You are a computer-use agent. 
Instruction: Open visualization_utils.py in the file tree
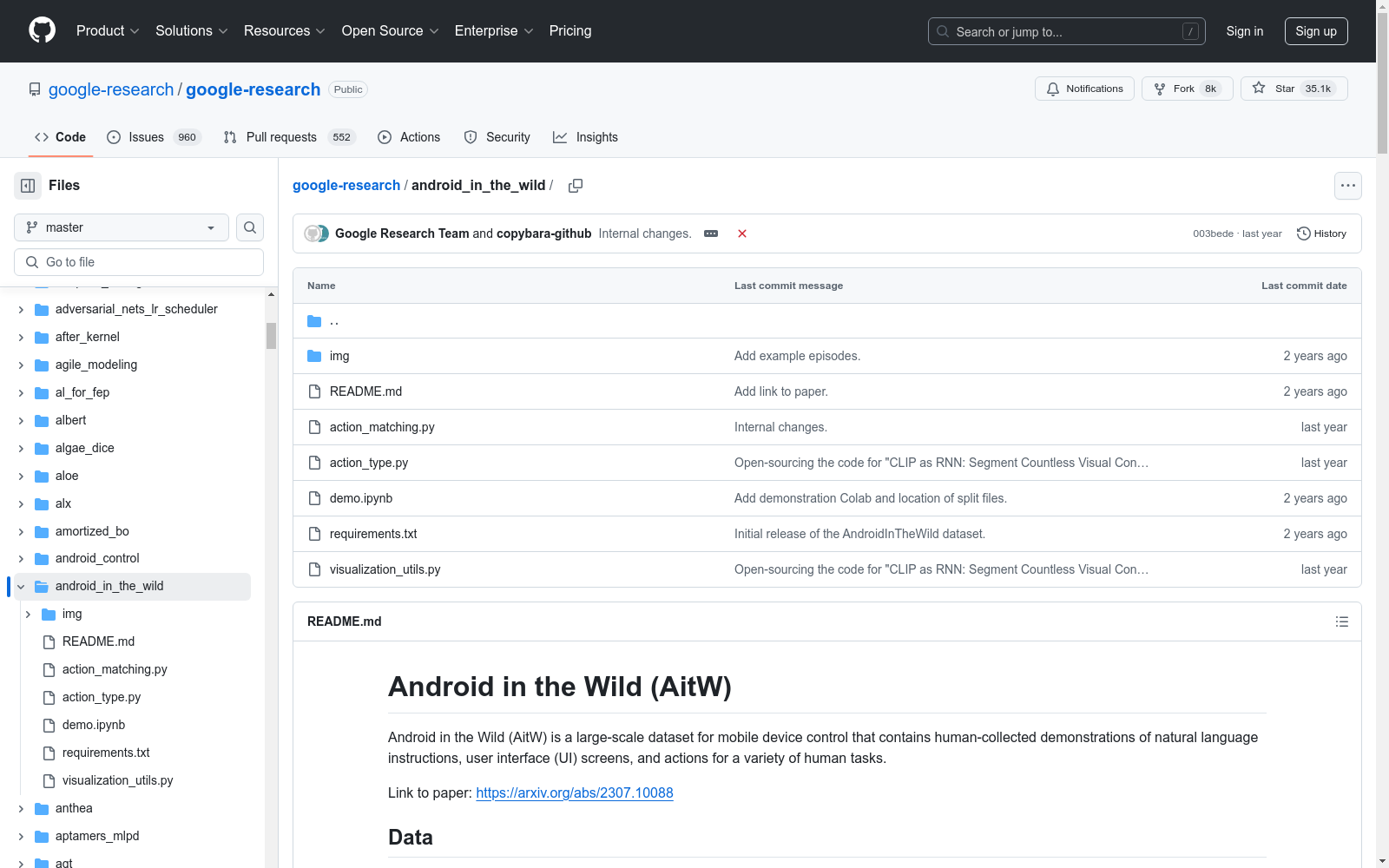[x=118, y=781]
